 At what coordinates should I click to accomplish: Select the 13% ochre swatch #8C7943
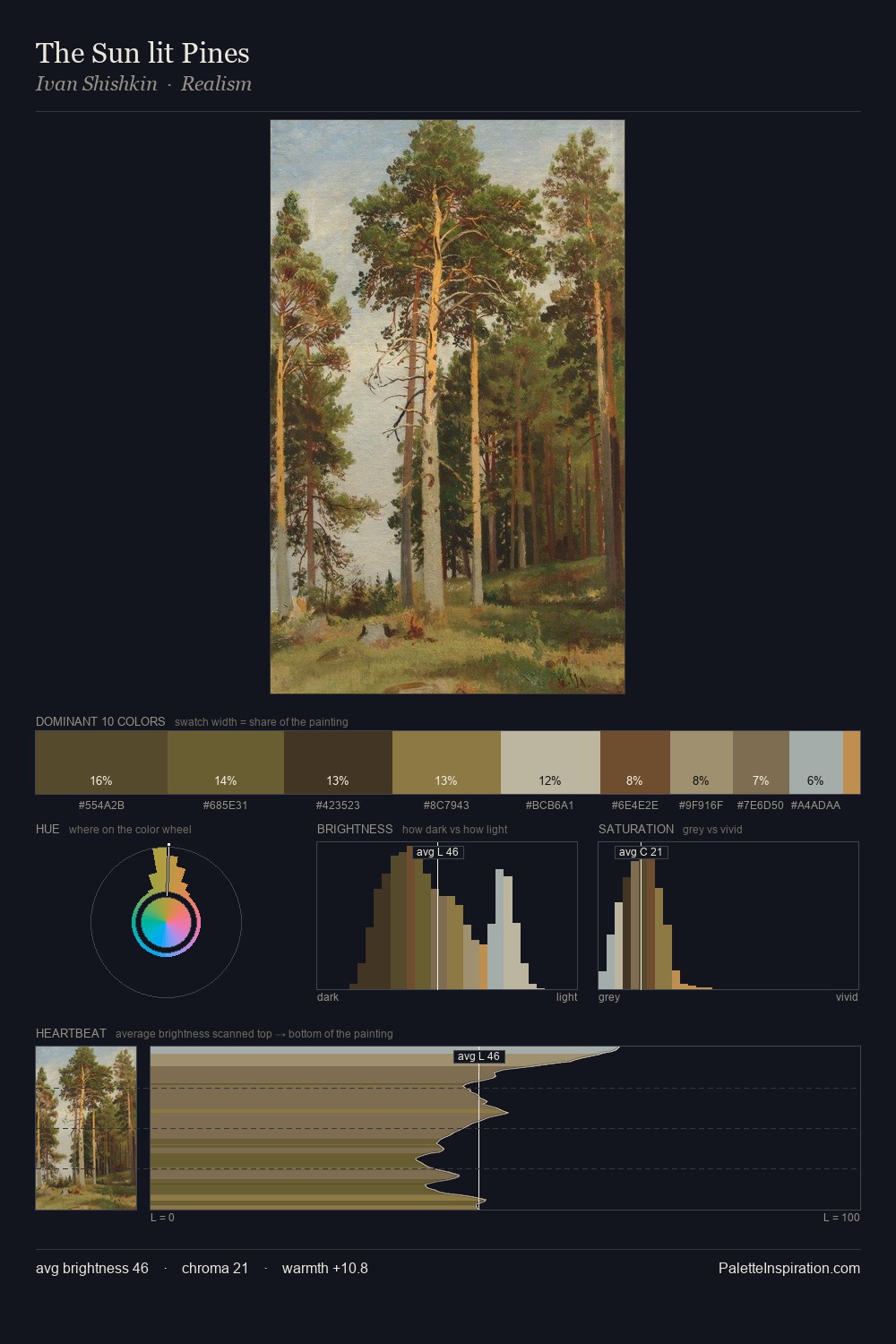(446, 762)
